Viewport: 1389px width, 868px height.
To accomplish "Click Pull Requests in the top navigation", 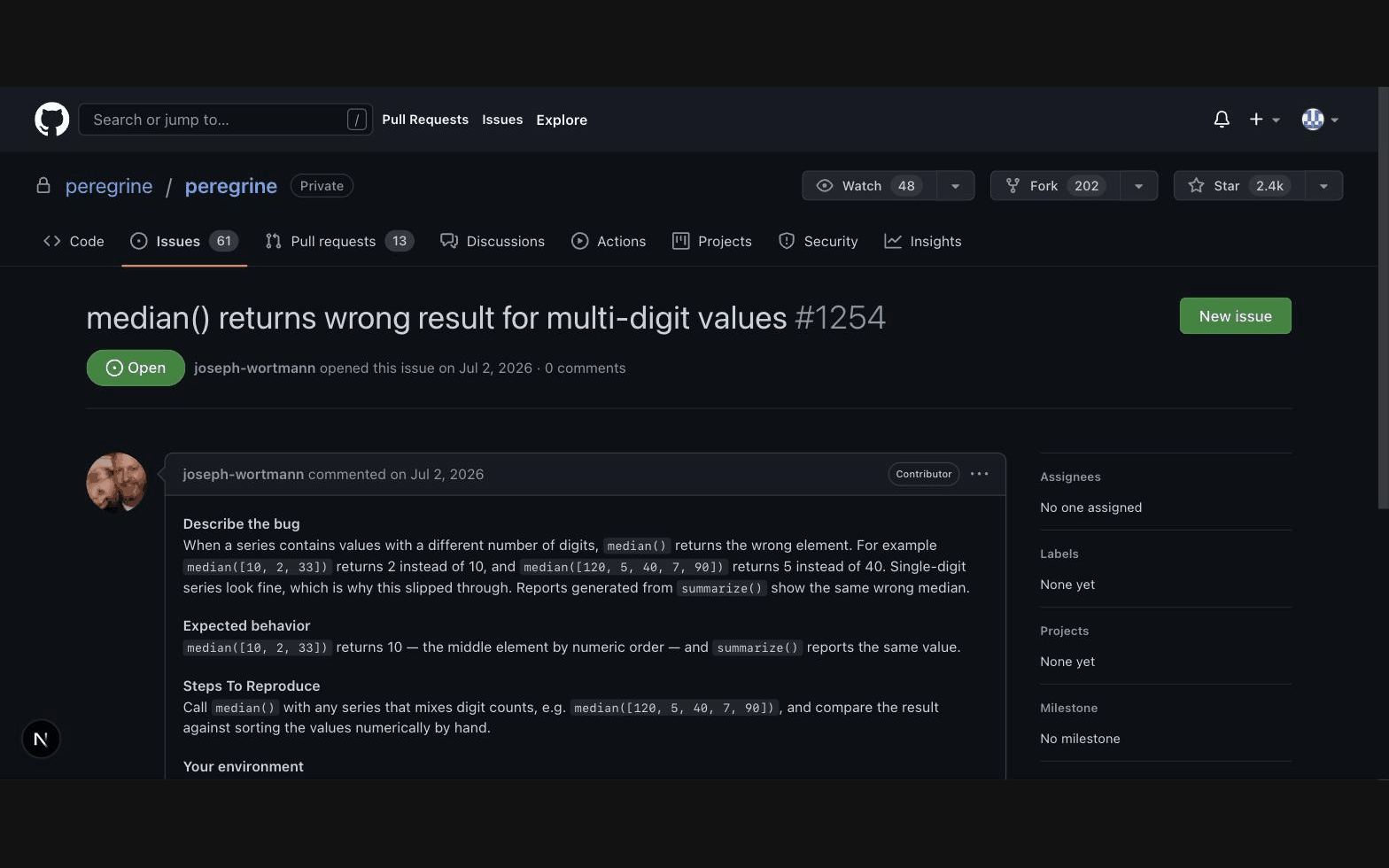I will (425, 120).
